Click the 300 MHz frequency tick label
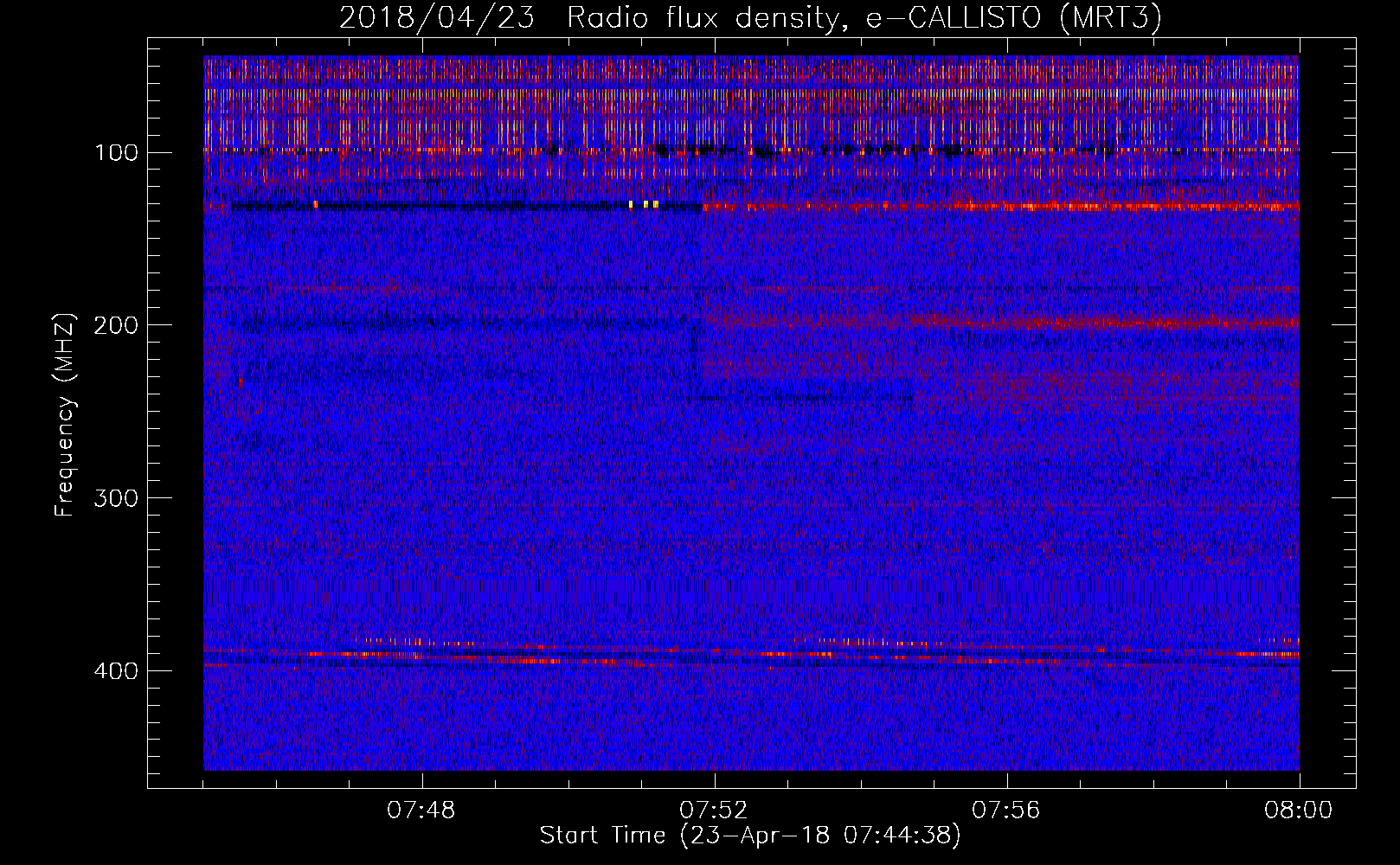Screen dimensions: 1400x865 click(x=117, y=499)
